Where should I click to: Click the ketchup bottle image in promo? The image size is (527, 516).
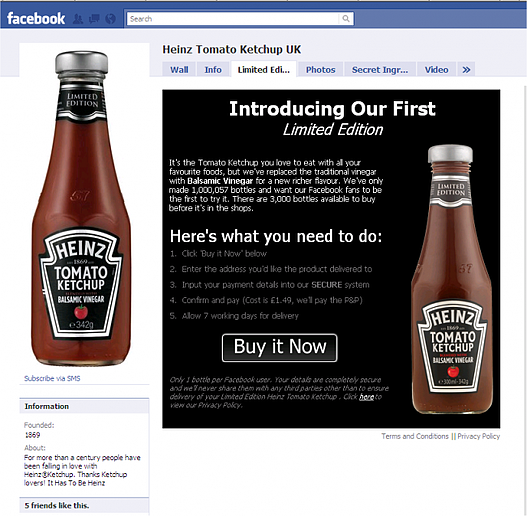(x=452, y=279)
